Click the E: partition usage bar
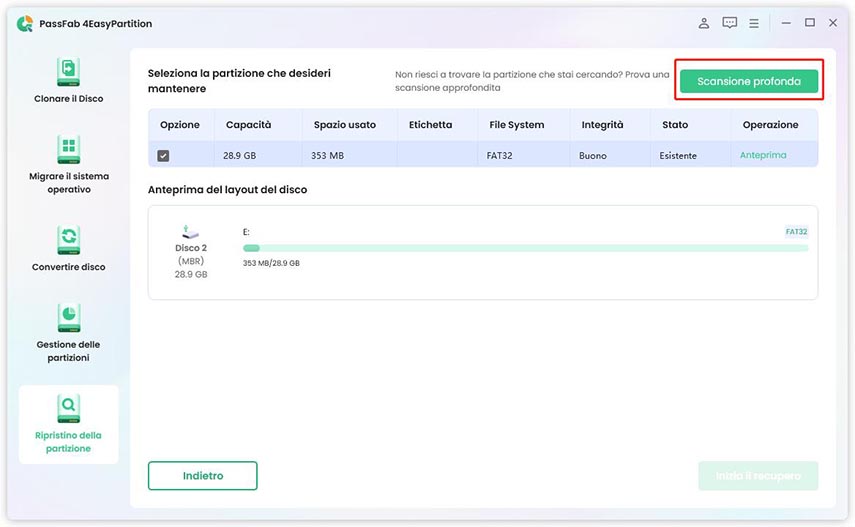 [x=525, y=248]
